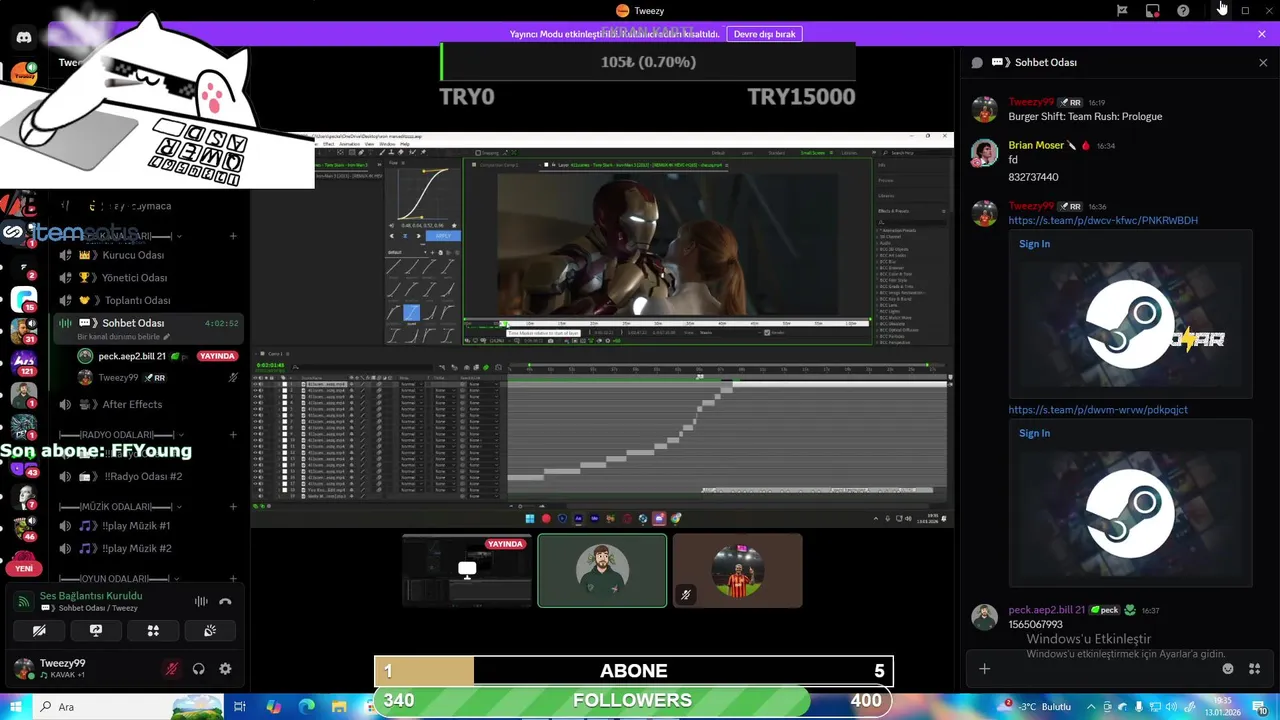This screenshot has height=720, width=1280.
Task: Select the streaming screen tile marked YAYINDA
Action: (467, 570)
